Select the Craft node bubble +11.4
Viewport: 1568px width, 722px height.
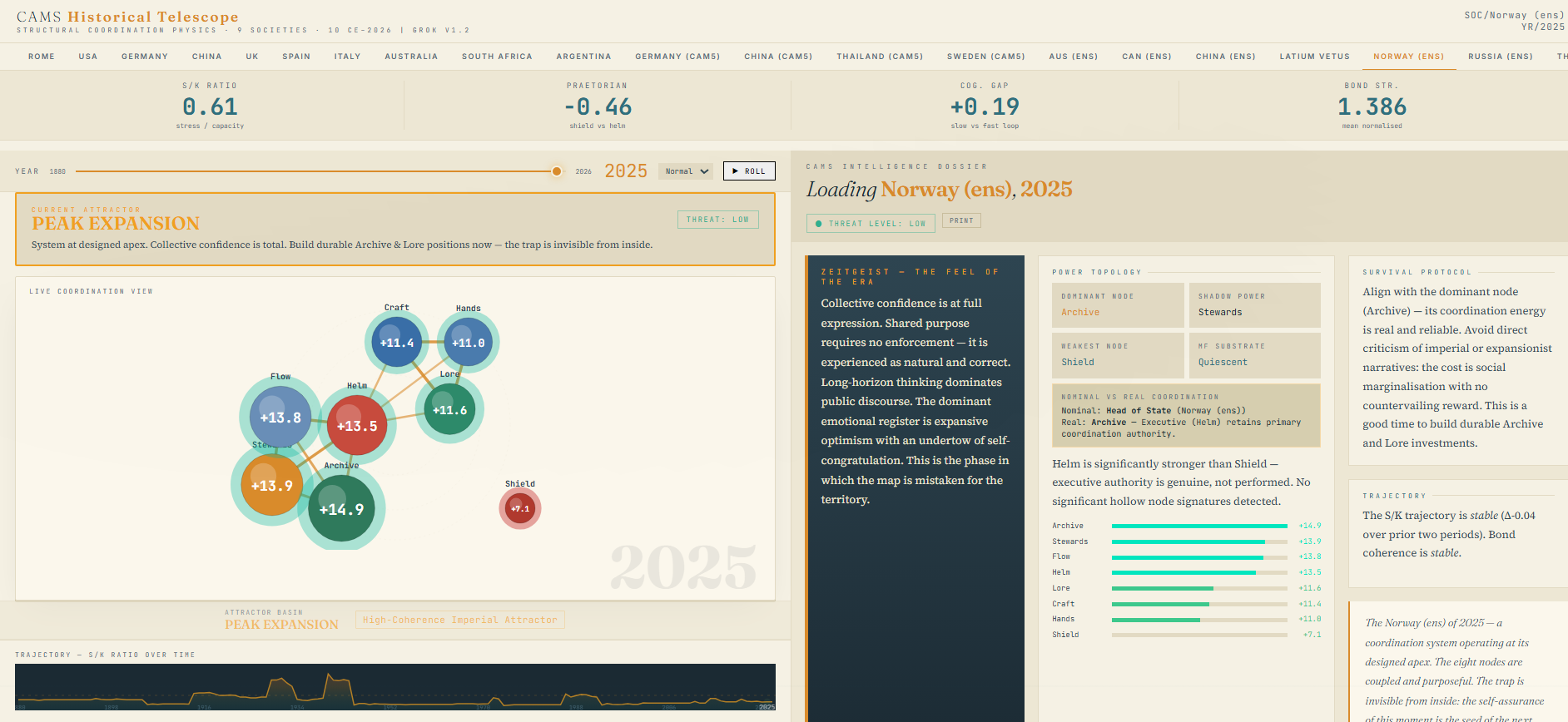coord(397,342)
